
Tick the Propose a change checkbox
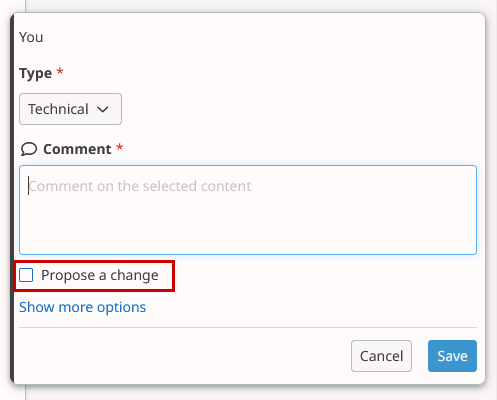(x=26, y=275)
